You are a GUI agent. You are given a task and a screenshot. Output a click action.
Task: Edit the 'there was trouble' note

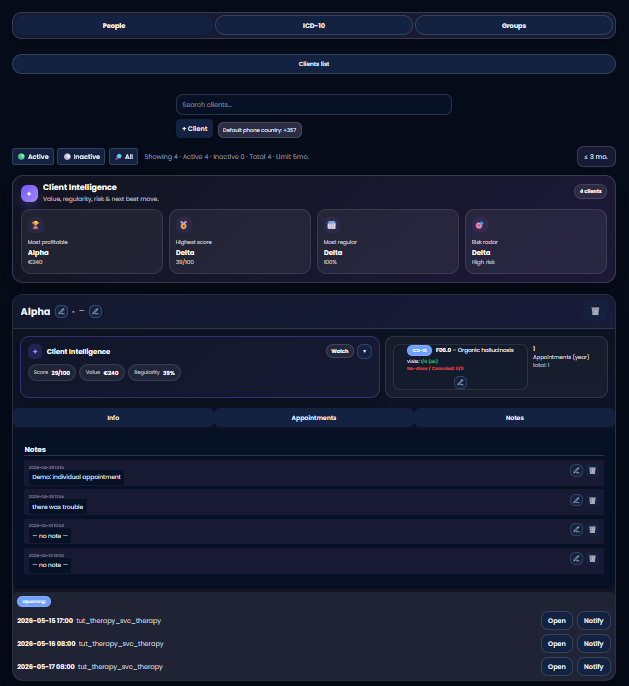(x=576, y=500)
